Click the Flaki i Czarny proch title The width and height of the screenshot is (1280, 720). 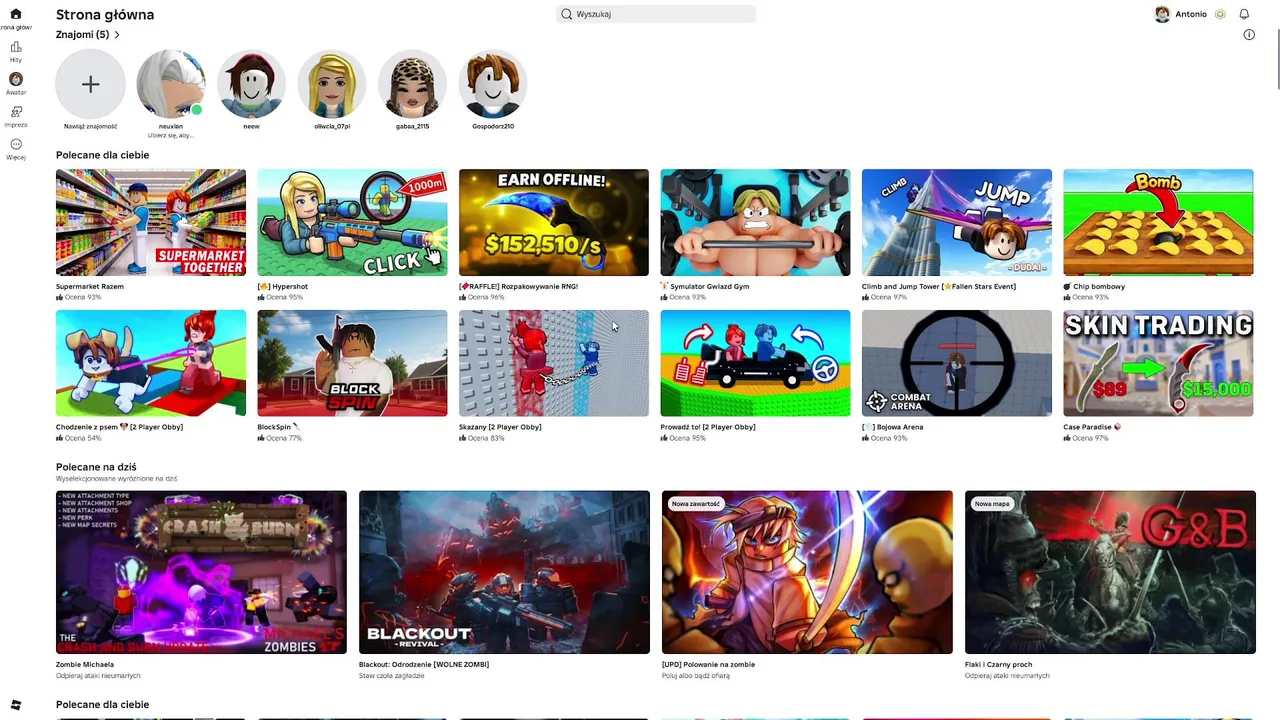999,664
